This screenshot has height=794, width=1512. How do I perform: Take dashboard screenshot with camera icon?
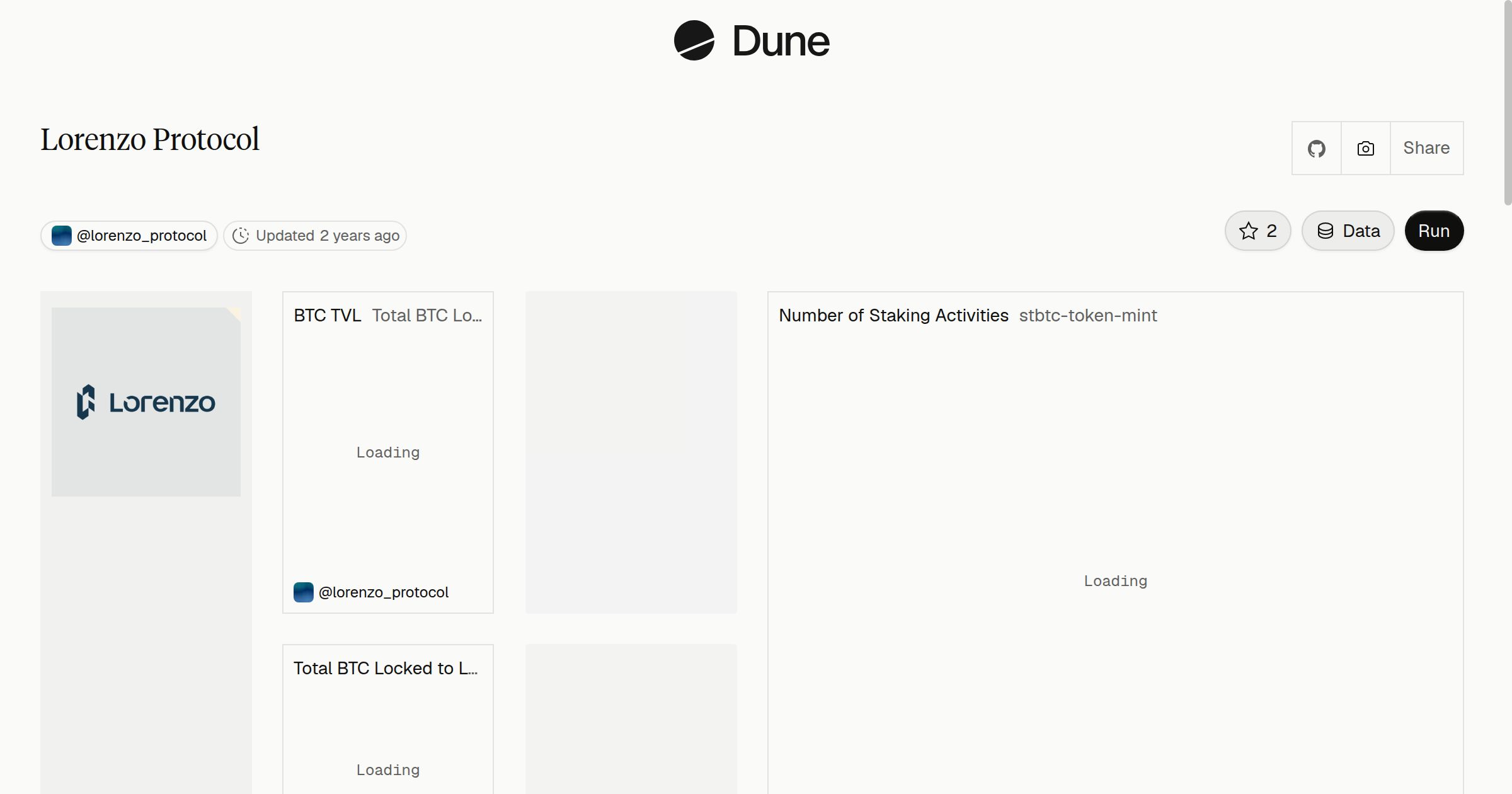(x=1366, y=148)
